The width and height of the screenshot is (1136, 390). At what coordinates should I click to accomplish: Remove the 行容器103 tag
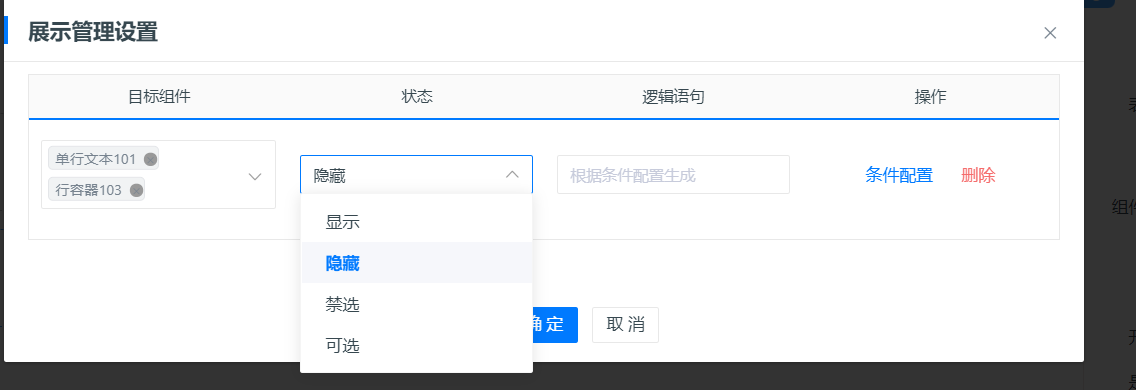pyautogui.click(x=136, y=191)
